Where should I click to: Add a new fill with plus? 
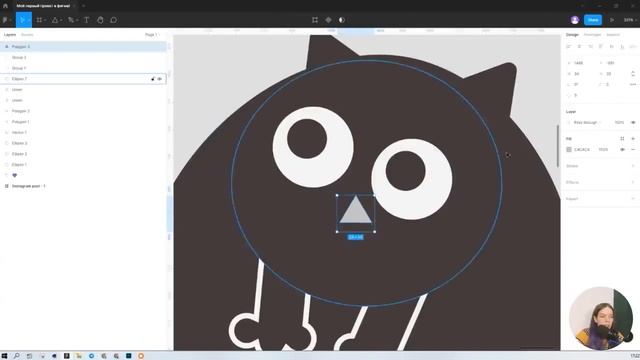[633, 139]
